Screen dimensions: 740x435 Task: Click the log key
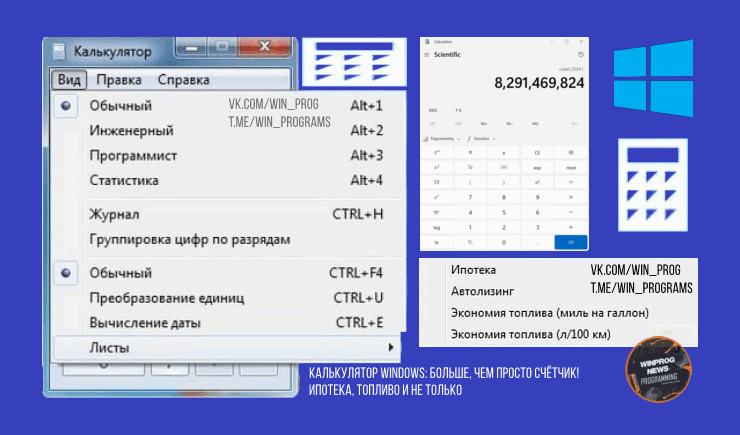(437, 227)
